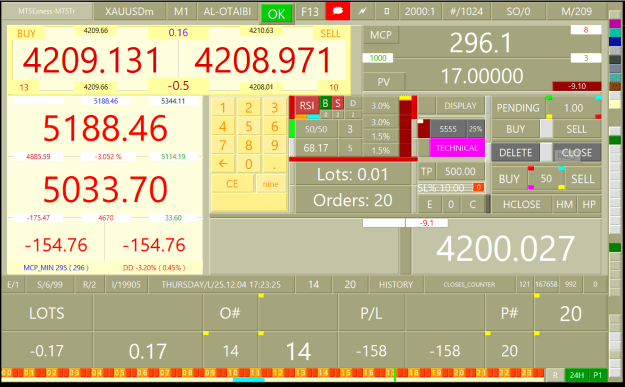The height and width of the screenshot is (387, 625).
Task: Click the BUY button directly below PENDING
Action: click(516, 129)
